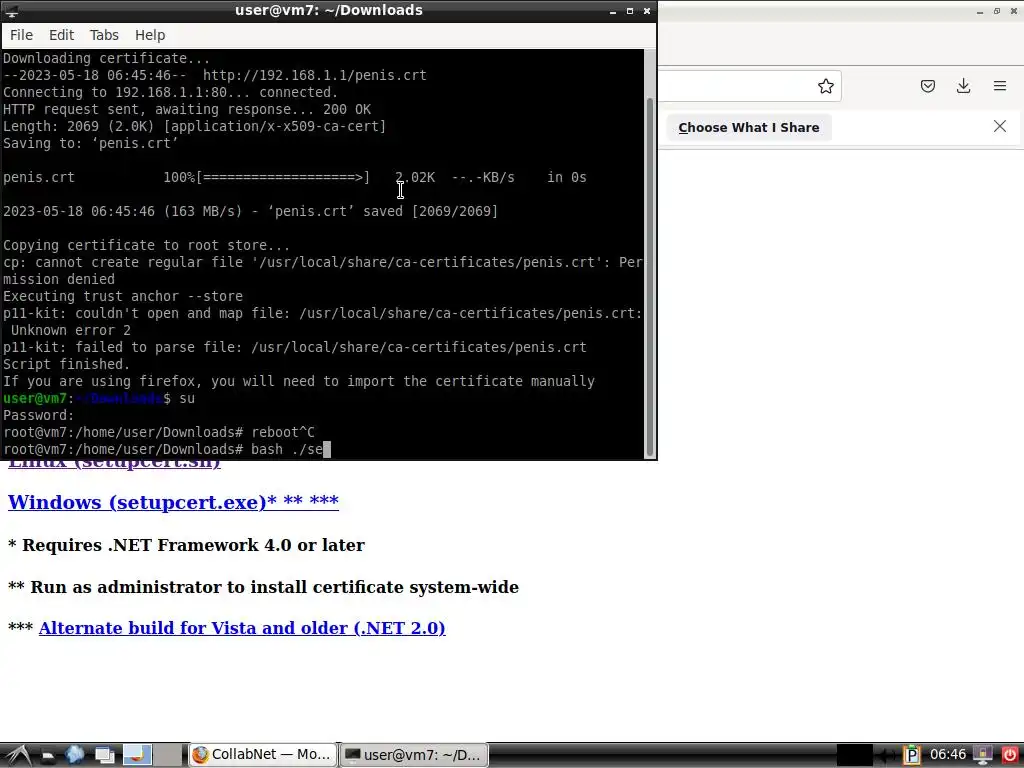The image size is (1024, 768).
Task: Close the terminal window
Action: click(647, 11)
